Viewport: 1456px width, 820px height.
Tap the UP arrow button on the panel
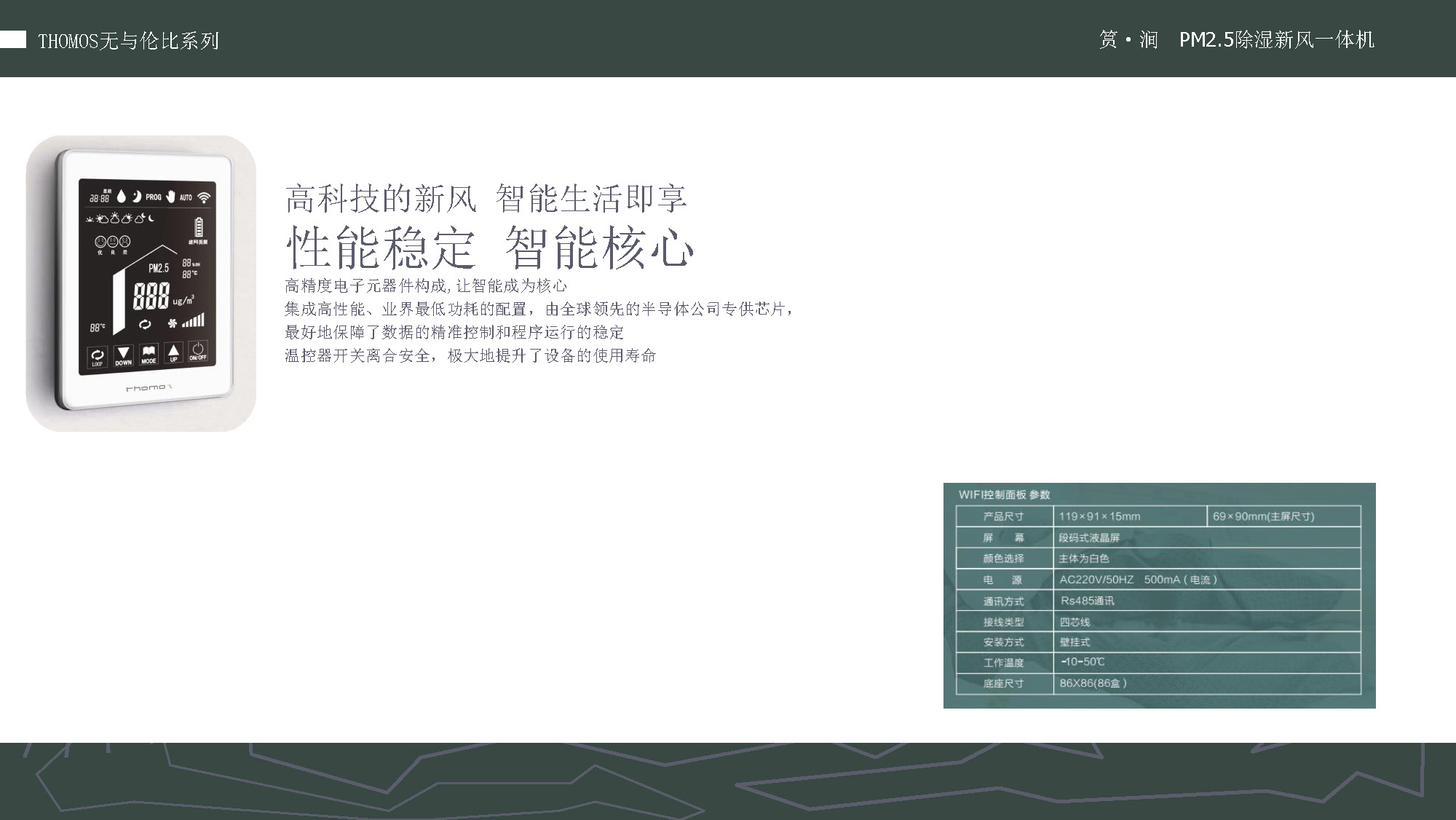(173, 353)
